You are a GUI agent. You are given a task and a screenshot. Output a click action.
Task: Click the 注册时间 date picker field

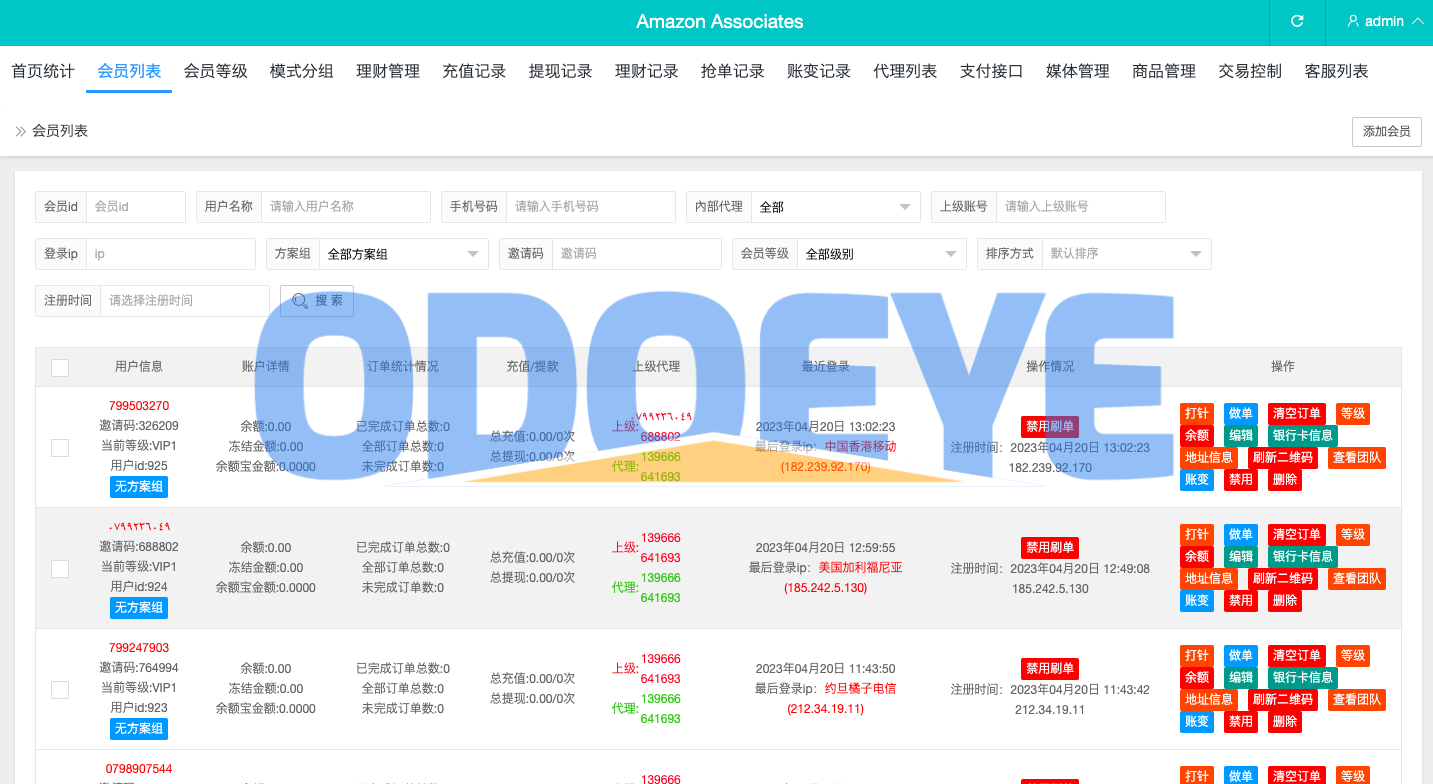pyautogui.click(x=184, y=300)
